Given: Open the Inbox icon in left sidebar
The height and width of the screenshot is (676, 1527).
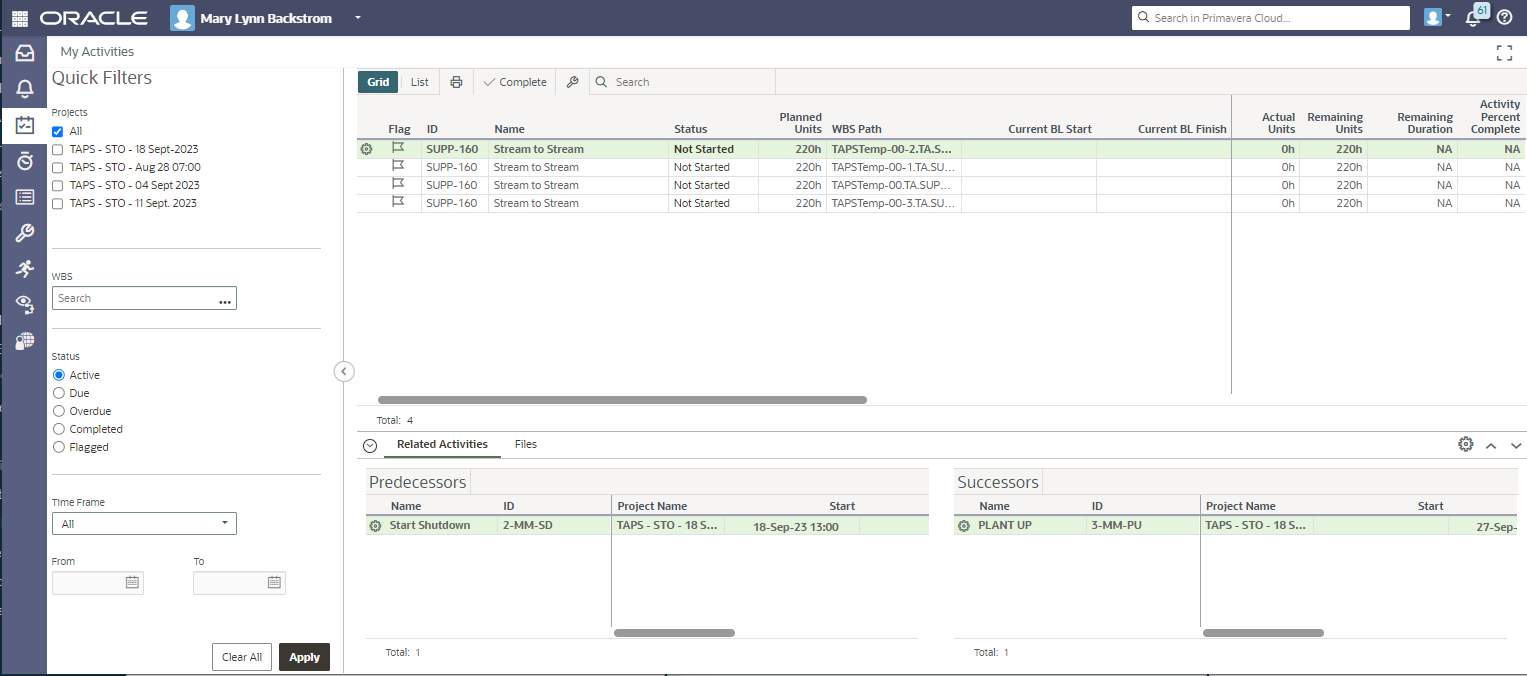Looking at the screenshot, I should pos(24,53).
